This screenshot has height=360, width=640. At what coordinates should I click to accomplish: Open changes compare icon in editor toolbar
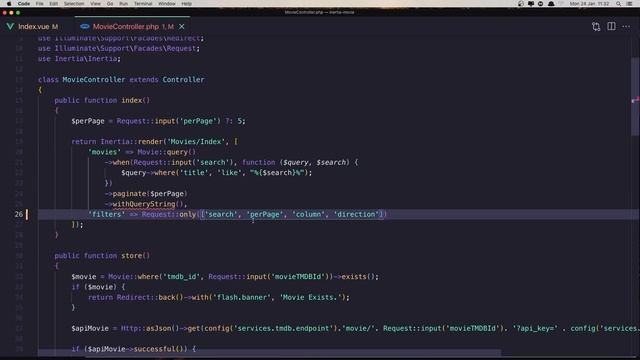tap(596, 27)
